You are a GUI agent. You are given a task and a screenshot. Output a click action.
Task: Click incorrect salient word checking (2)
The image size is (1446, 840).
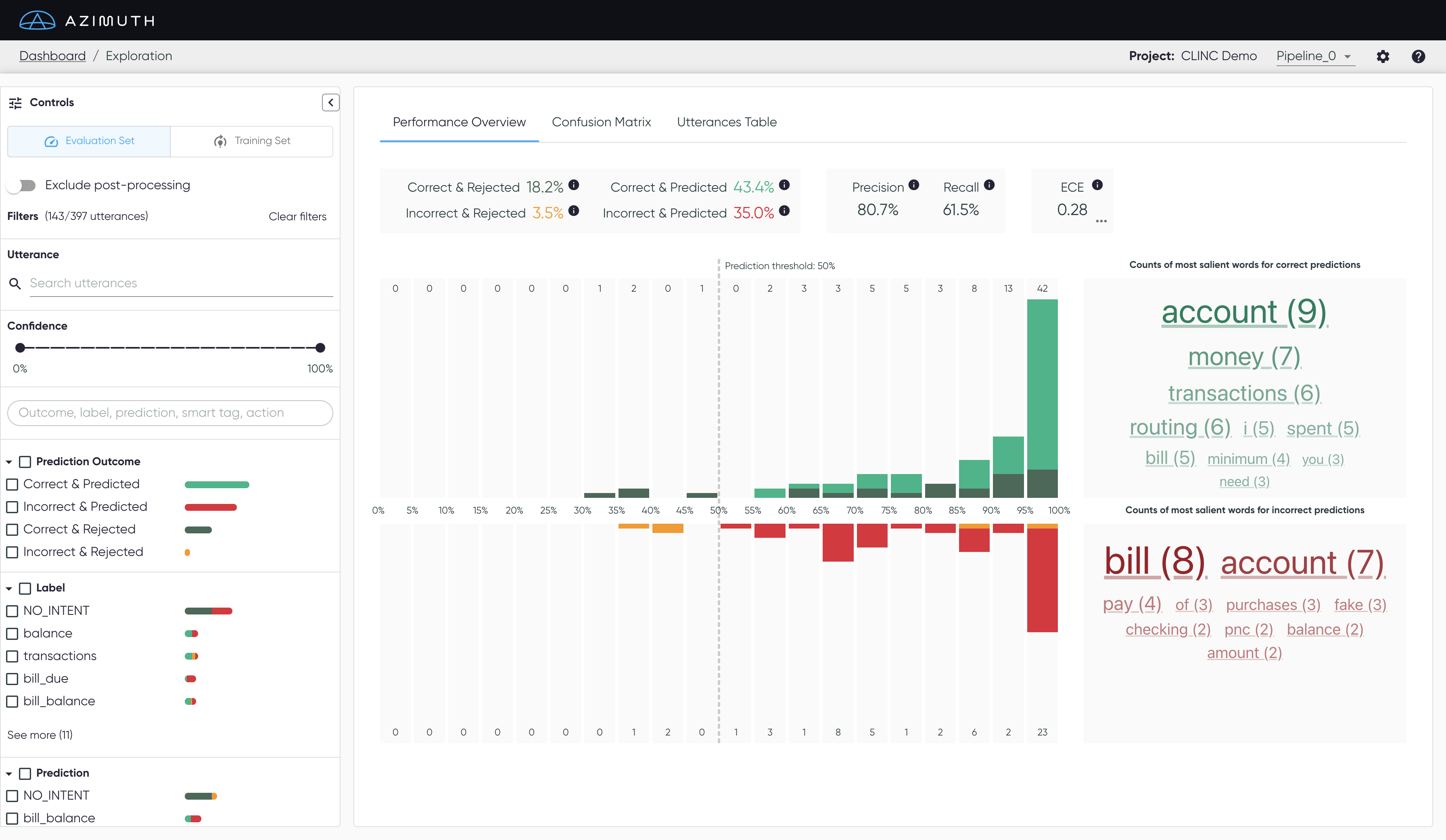(x=1168, y=629)
